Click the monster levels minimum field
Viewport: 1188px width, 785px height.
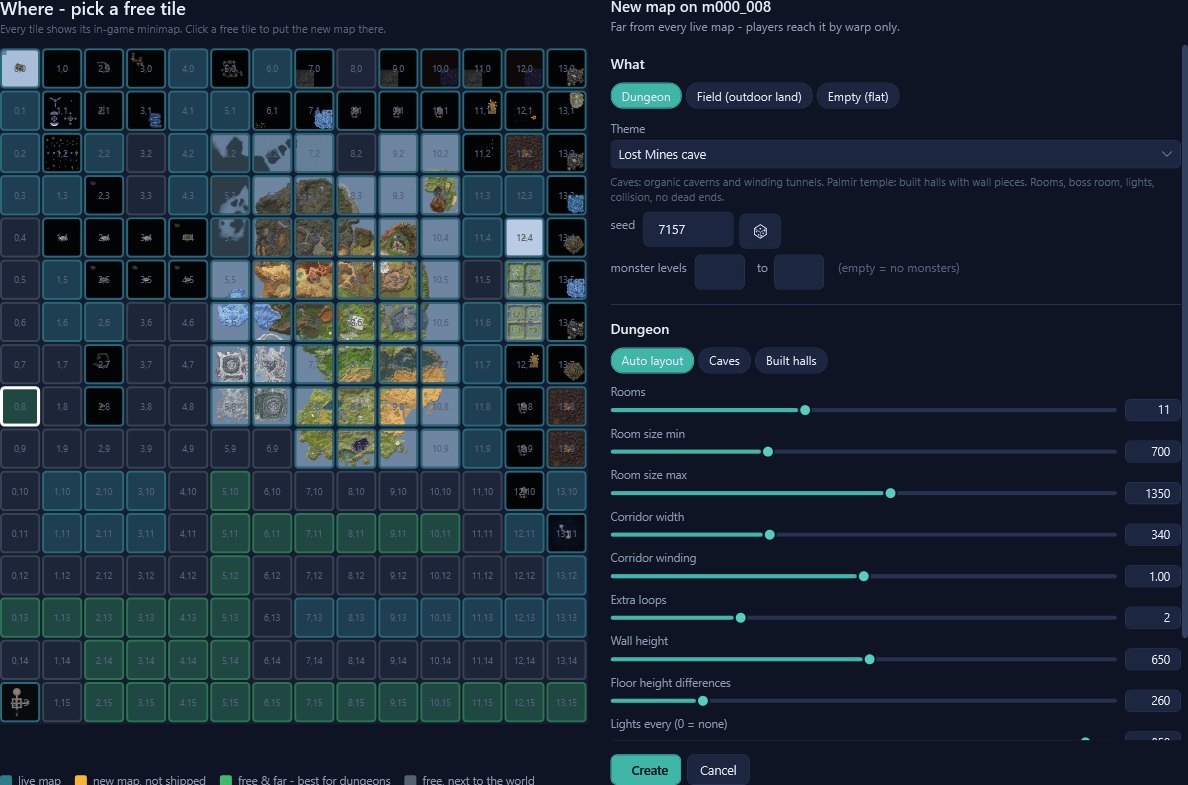pyautogui.click(x=719, y=271)
